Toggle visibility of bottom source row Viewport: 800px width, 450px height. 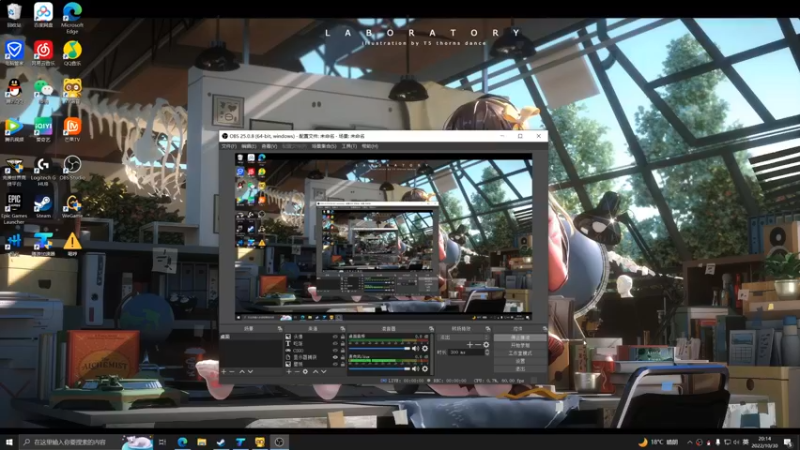click(335, 364)
